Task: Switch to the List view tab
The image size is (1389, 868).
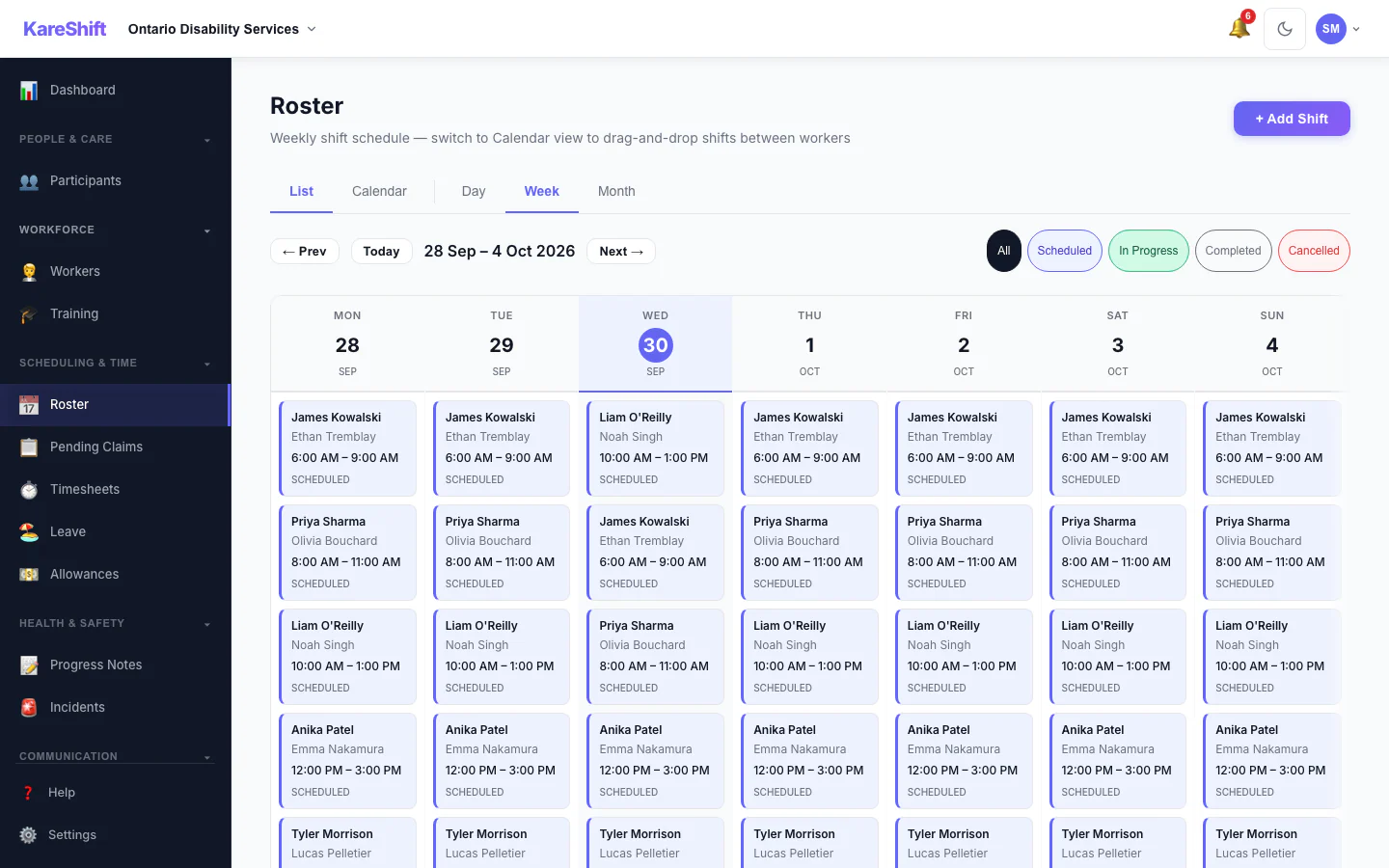Action: 301,192
